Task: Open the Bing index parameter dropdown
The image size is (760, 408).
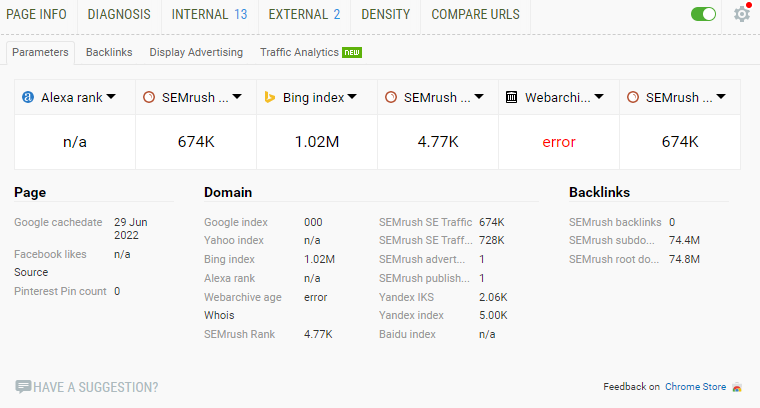Action: point(352,97)
